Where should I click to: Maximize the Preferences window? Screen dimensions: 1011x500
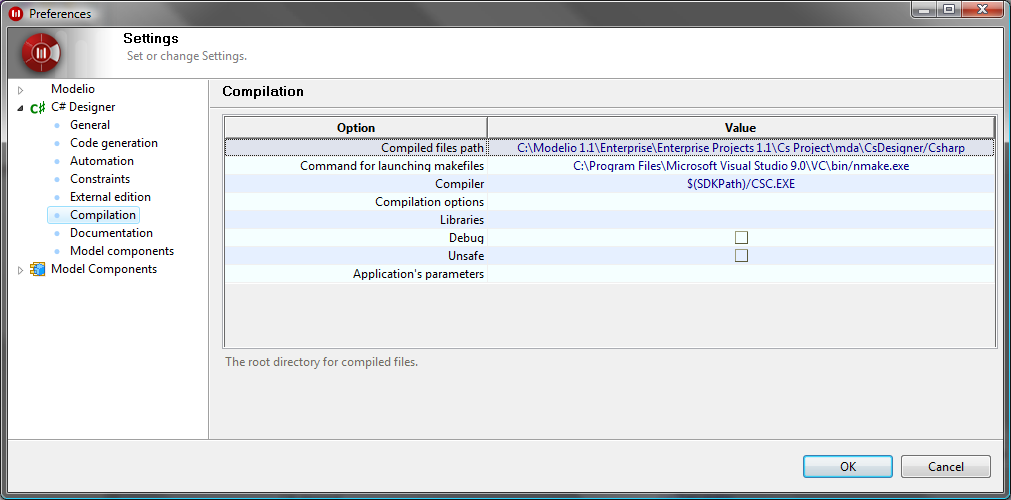click(949, 10)
